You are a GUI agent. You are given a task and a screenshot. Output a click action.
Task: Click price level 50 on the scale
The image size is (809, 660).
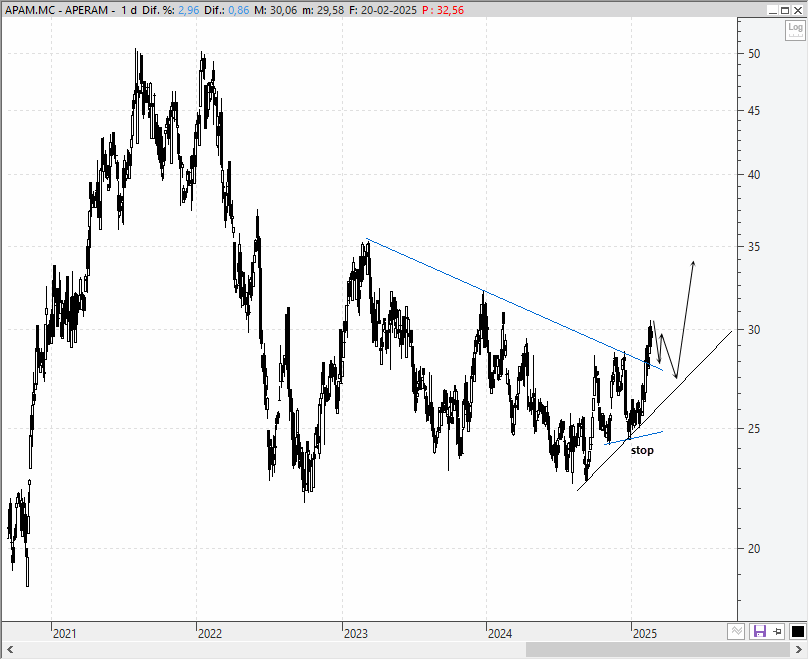pos(754,54)
